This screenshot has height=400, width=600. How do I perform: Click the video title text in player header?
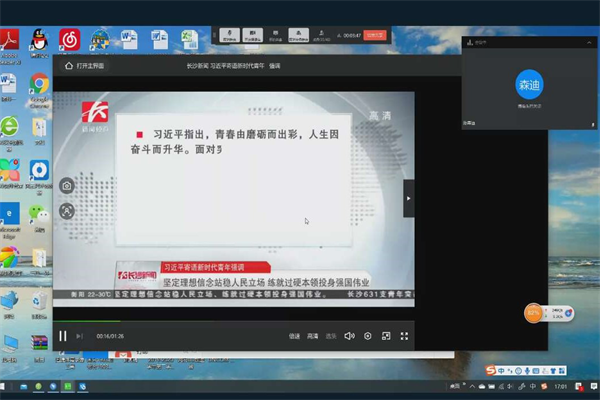pos(233,66)
